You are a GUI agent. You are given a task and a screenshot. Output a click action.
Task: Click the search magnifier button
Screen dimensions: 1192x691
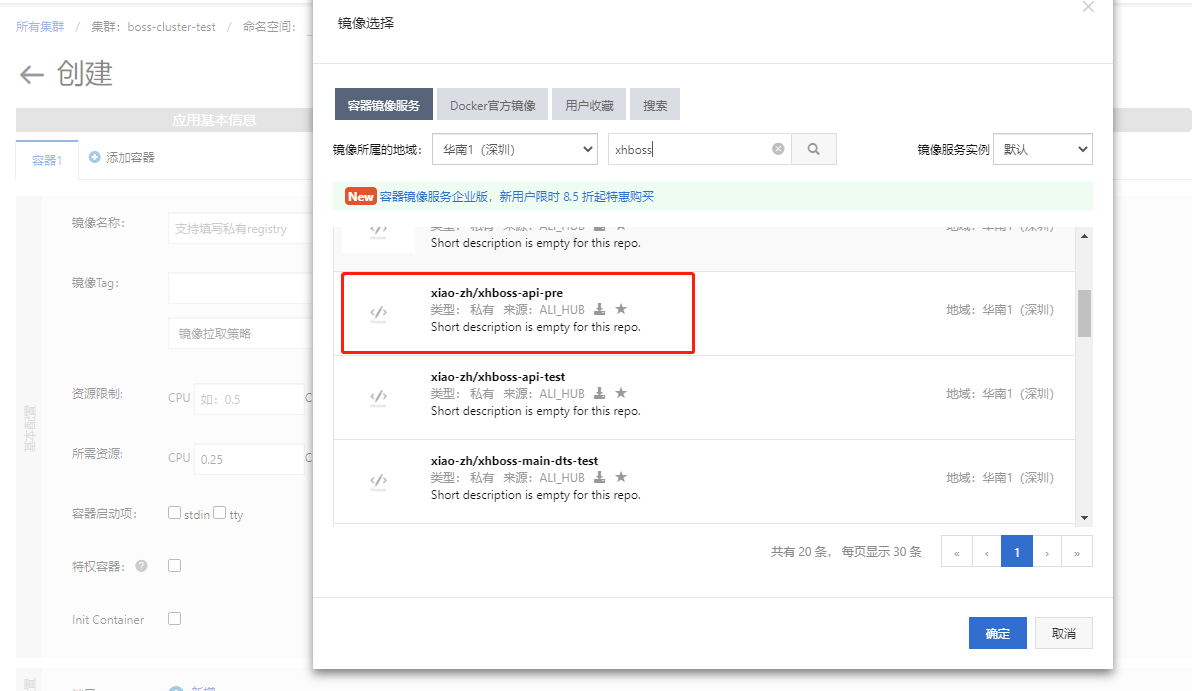tap(813, 149)
